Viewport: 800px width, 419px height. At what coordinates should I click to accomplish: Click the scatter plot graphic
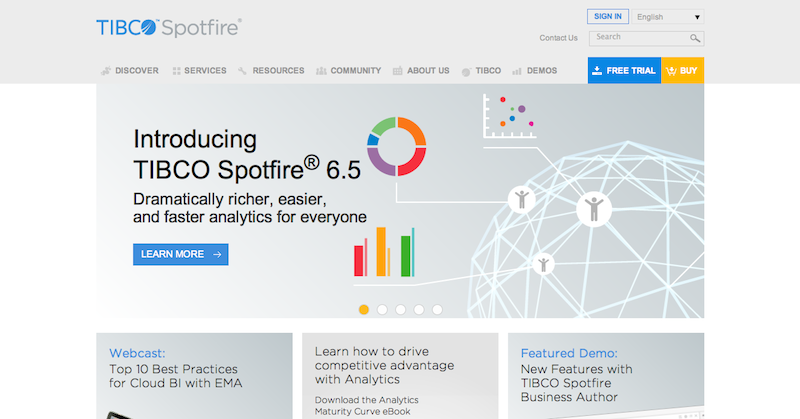tap(509, 116)
